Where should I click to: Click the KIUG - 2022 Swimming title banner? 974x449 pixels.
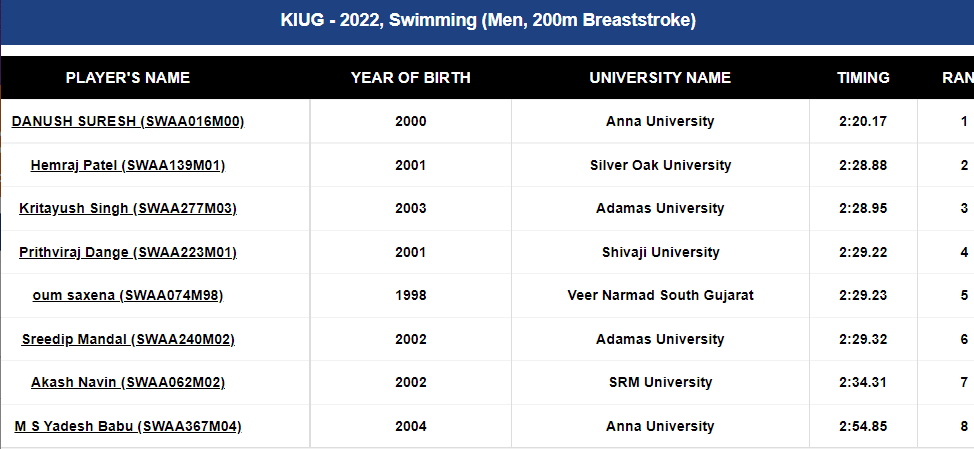click(x=488, y=20)
